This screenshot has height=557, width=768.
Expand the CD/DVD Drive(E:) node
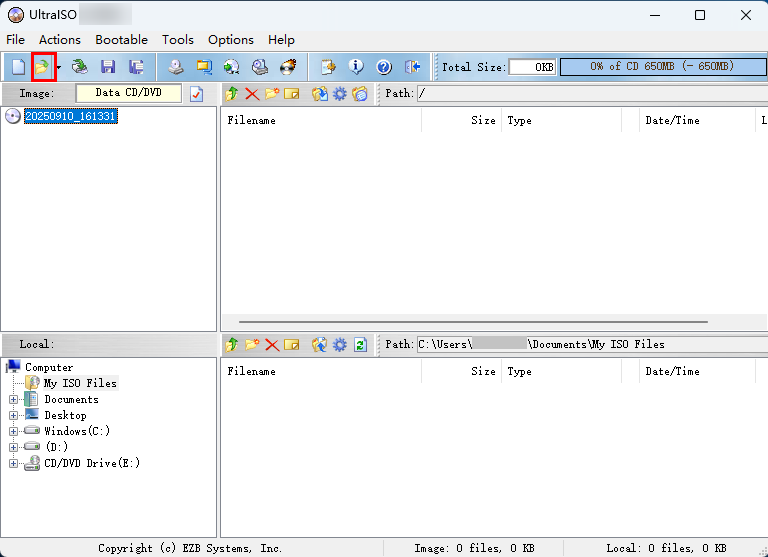pyautogui.click(x=13, y=463)
